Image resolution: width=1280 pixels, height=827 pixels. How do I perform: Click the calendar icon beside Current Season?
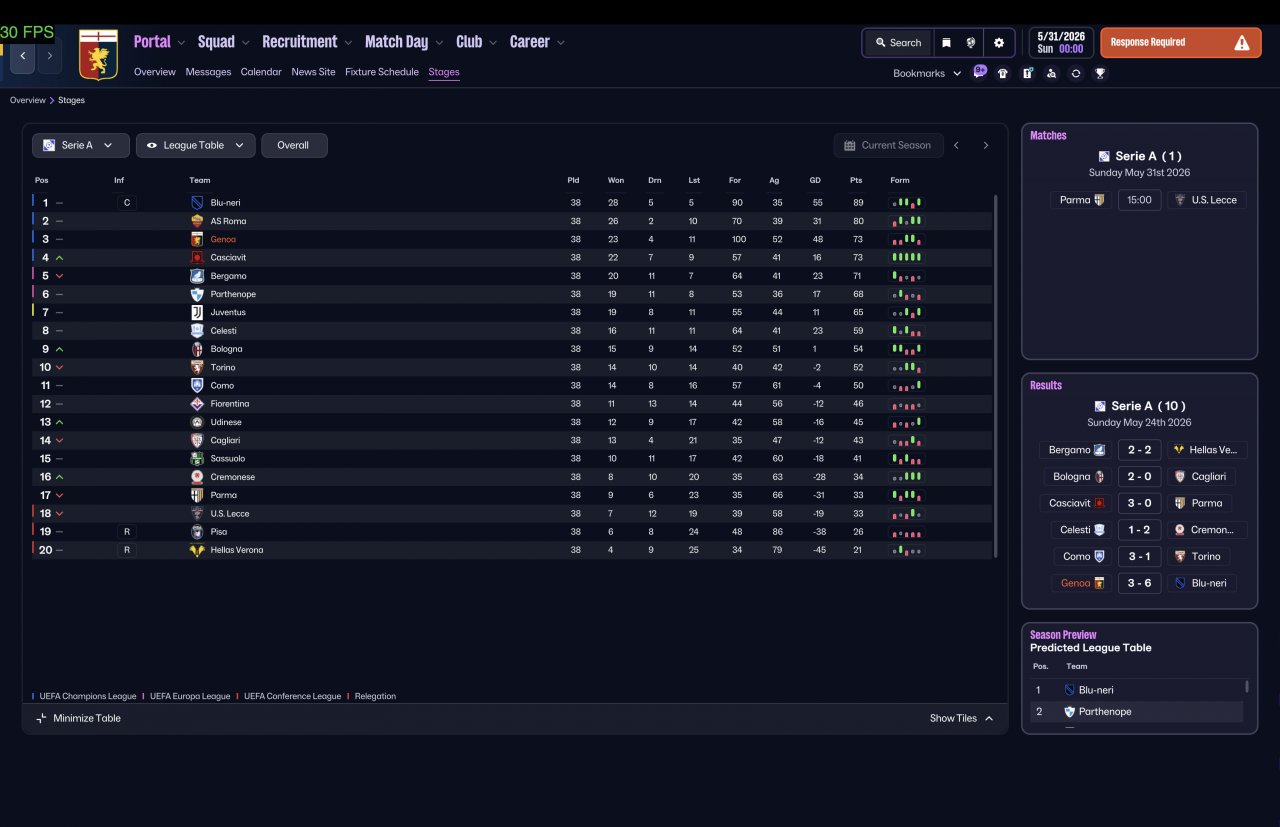coord(850,145)
